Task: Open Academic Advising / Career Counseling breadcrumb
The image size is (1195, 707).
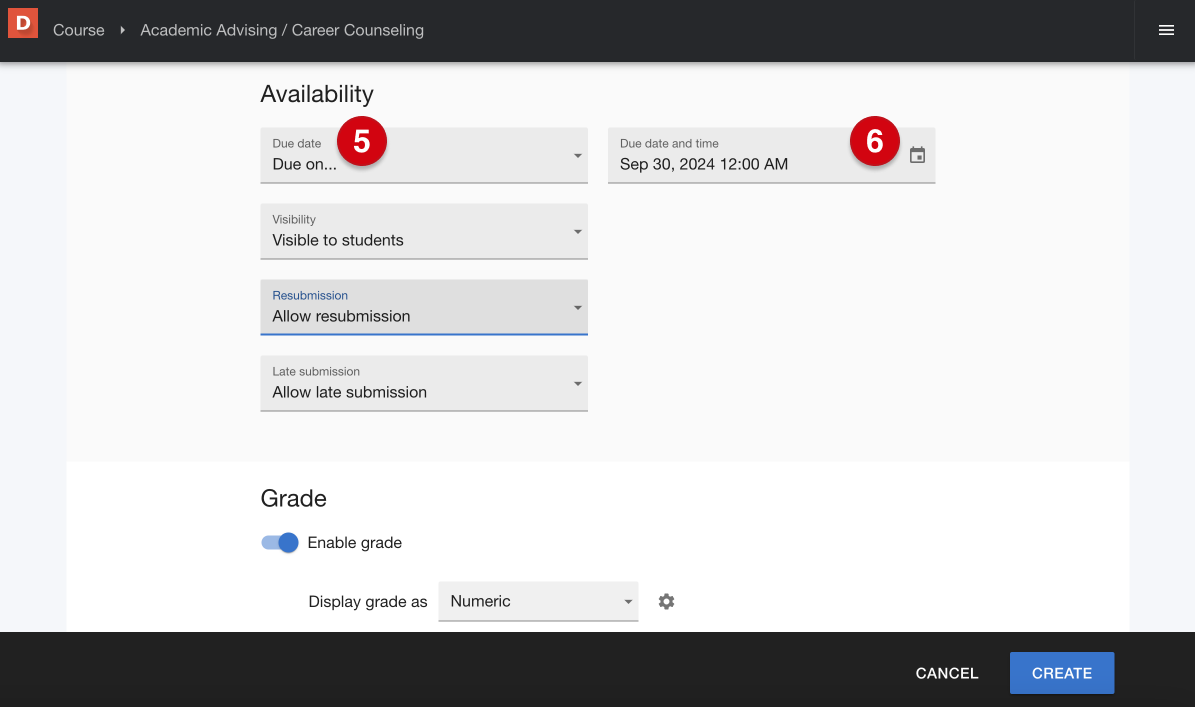Action: tap(282, 30)
